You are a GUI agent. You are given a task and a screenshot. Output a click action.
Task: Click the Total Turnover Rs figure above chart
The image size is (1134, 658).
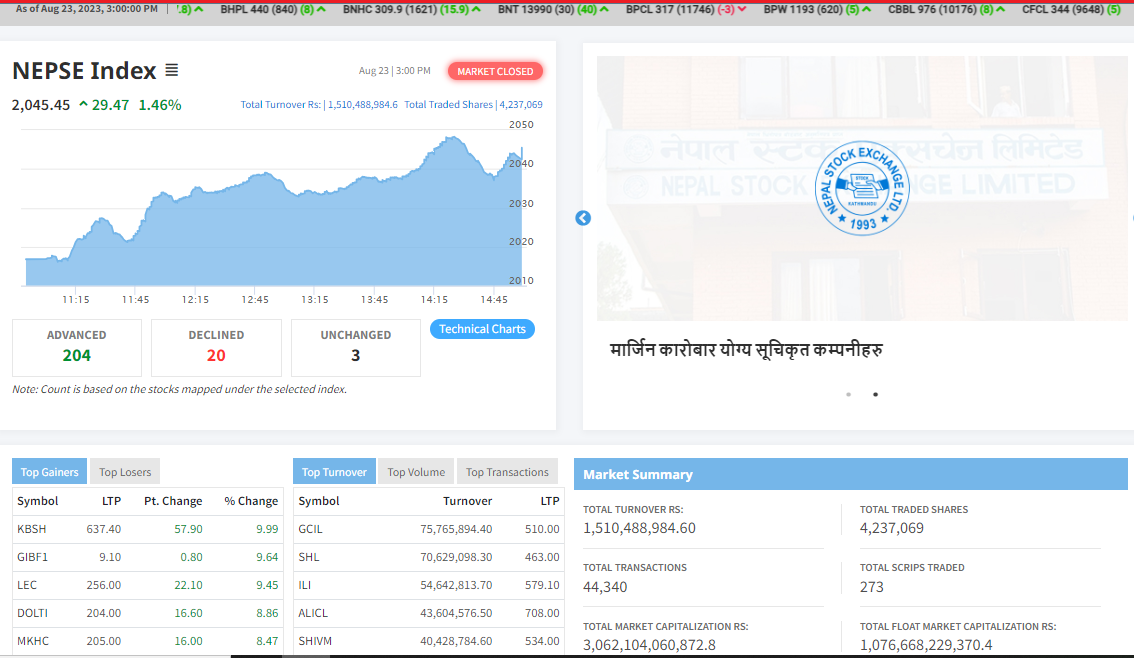click(319, 105)
